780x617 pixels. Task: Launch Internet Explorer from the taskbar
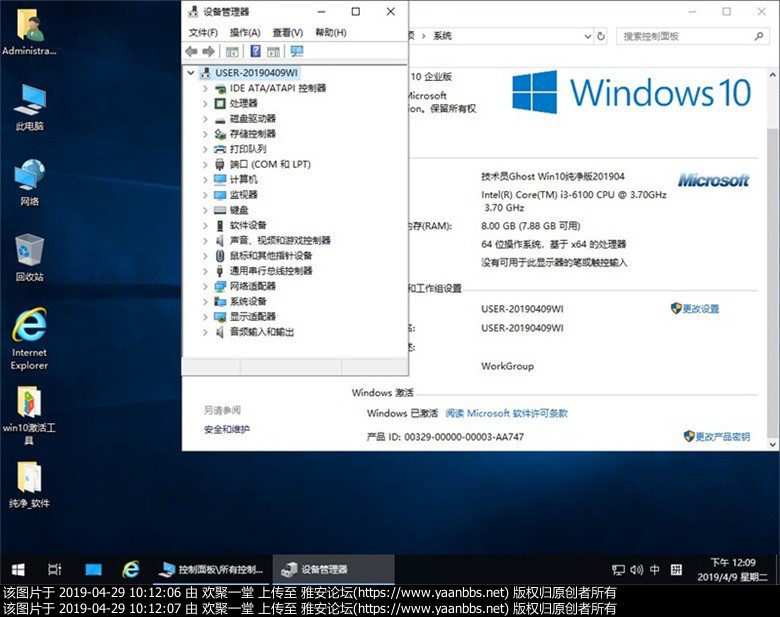pyautogui.click(x=131, y=569)
